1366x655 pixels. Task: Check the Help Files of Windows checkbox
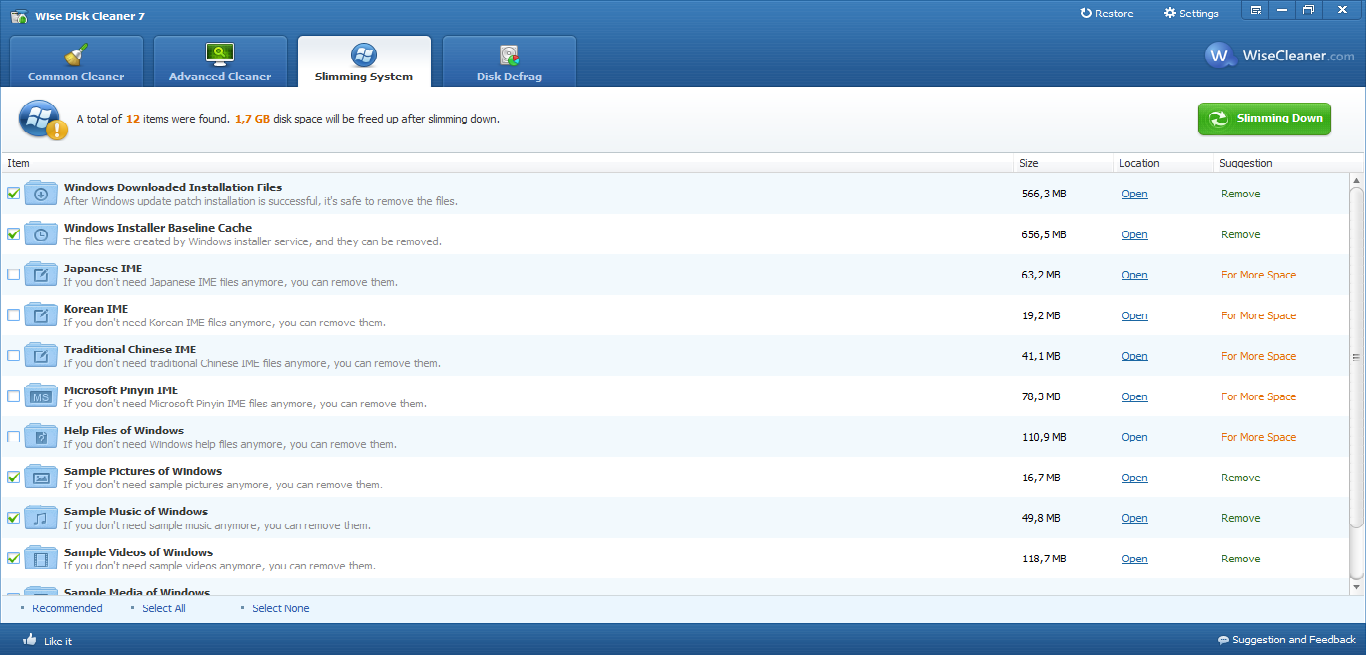[14, 437]
